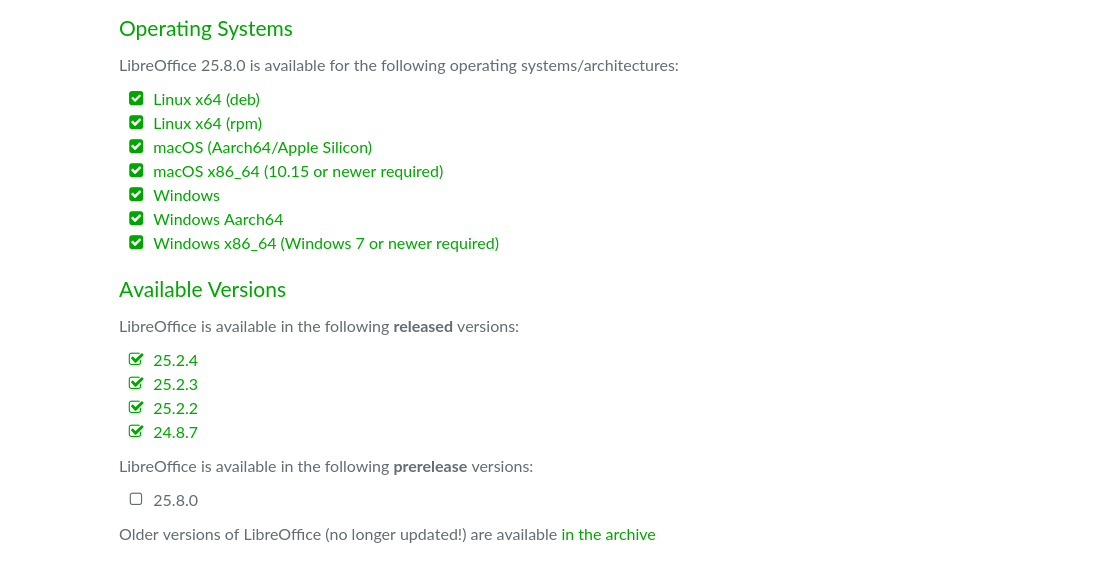Click the check icon next to version 25.2.2
This screenshot has width=1099, height=568.
pyautogui.click(x=136, y=408)
